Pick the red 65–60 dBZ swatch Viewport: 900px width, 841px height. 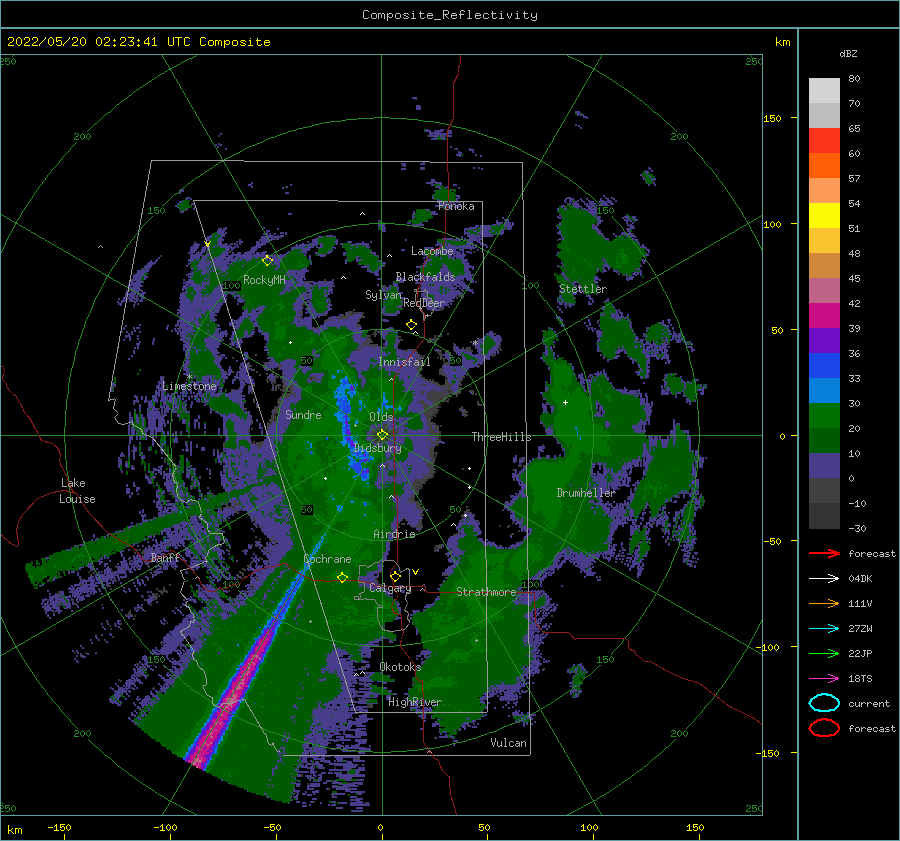[824, 141]
